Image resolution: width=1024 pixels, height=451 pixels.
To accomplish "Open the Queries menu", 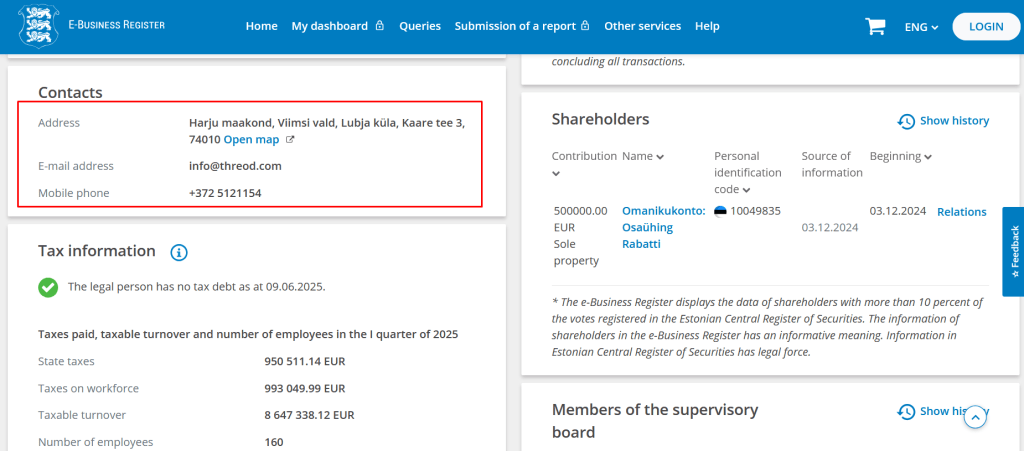I will [419, 26].
